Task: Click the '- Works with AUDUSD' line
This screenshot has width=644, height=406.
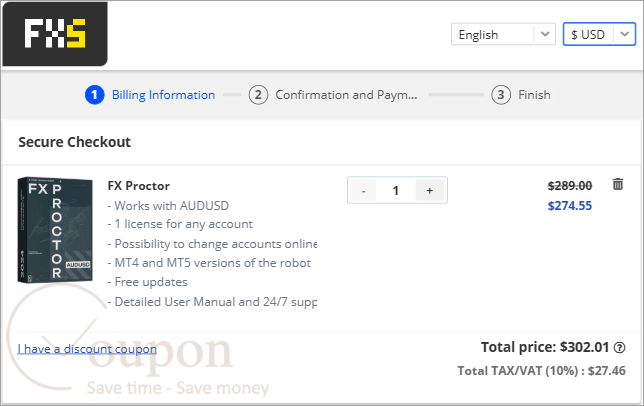Action: click(x=168, y=205)
